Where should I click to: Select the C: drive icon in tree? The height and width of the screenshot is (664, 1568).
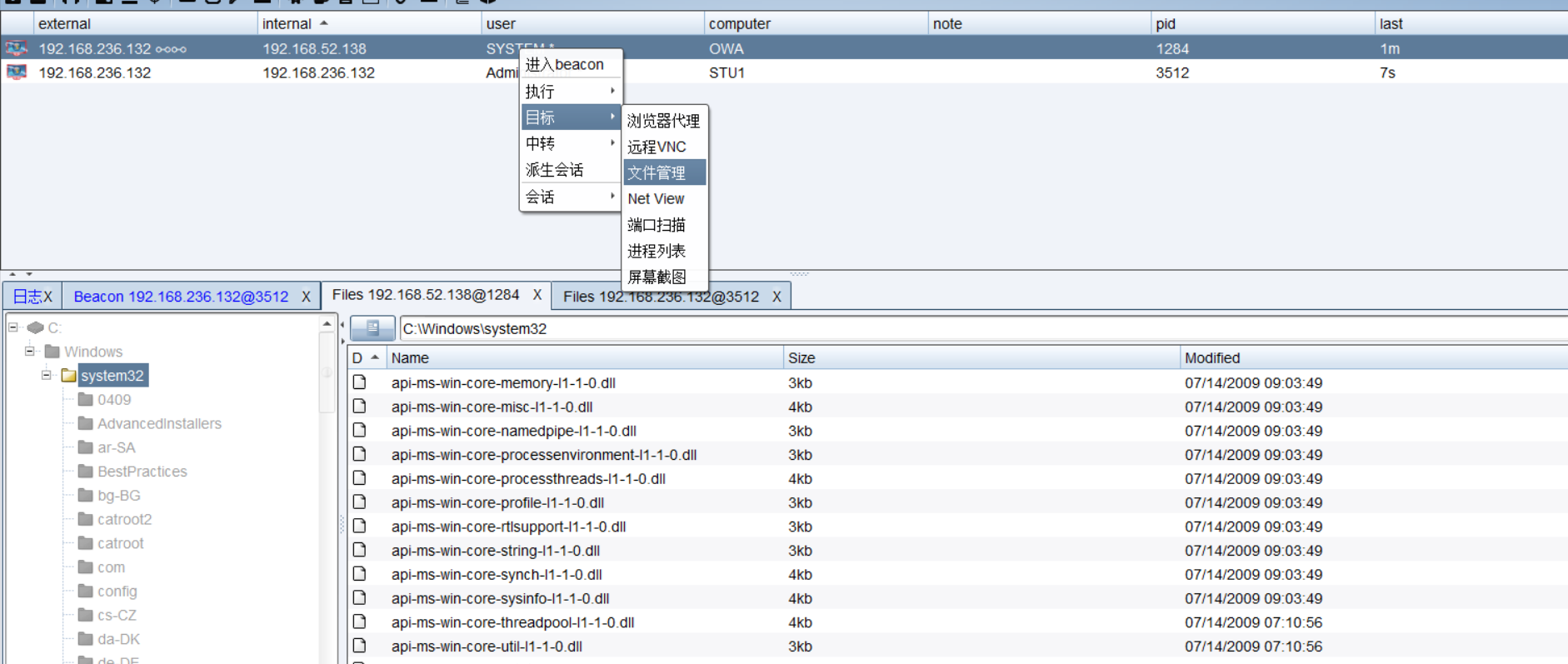[x=35, y=327]
